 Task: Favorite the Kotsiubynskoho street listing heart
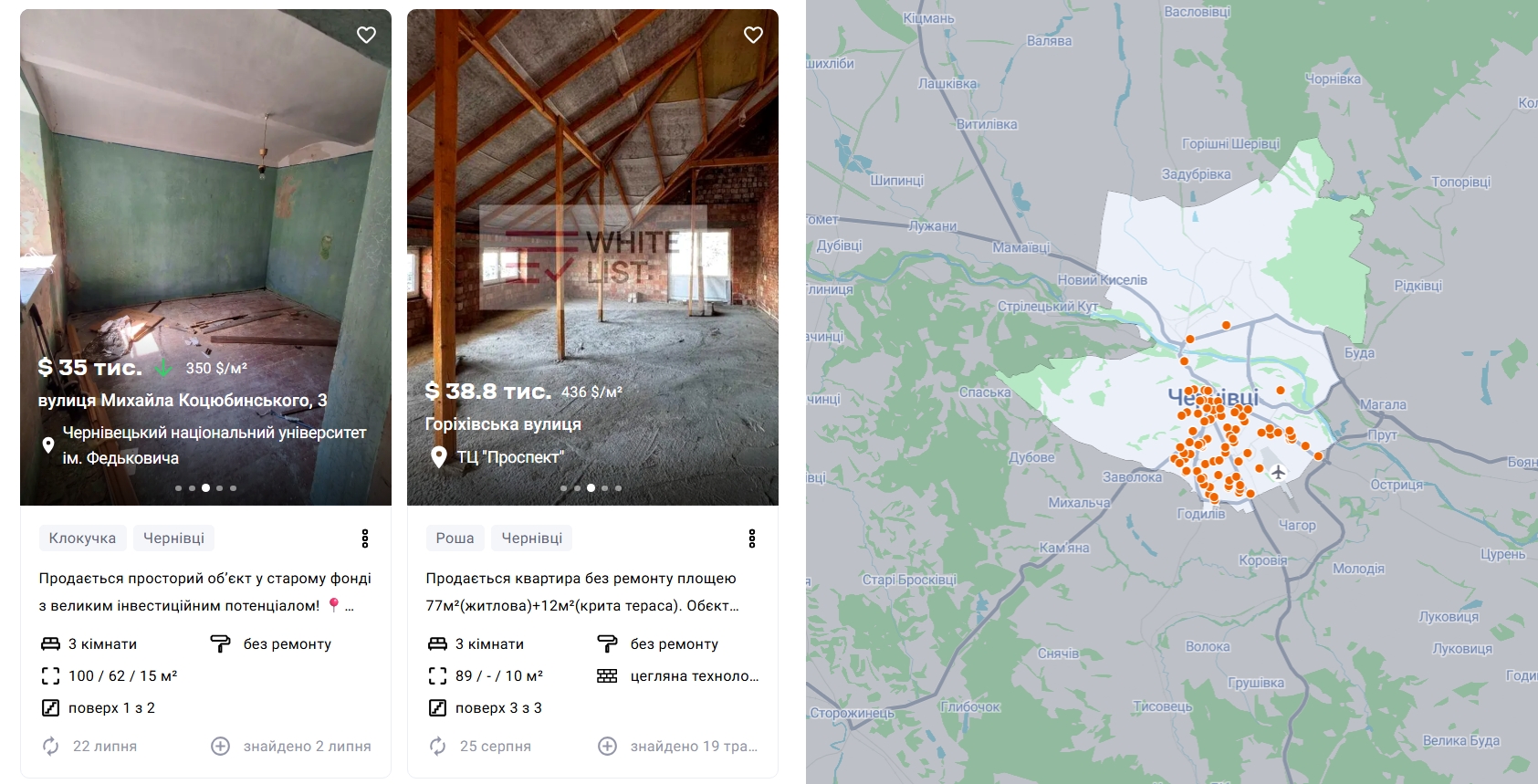pyautogui.click(x=366, y=35)
